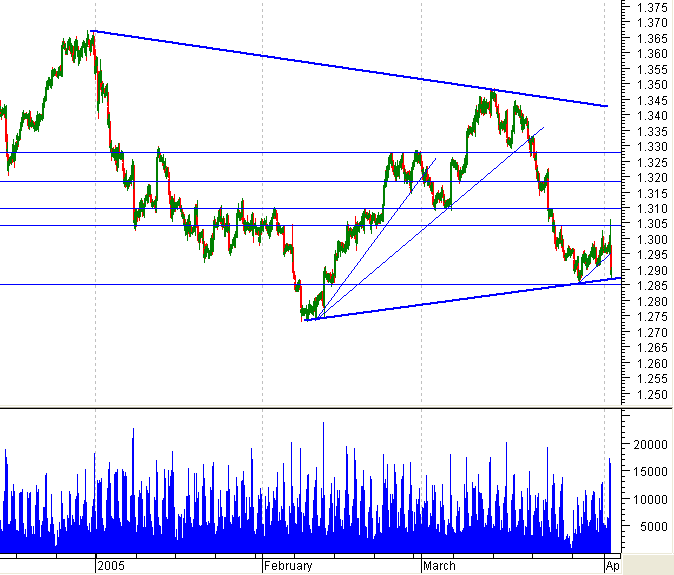The height and width of the screenshot is (575, 674).
Task: Select horizontal line just below 1.320
Action: tap(310, 182)
